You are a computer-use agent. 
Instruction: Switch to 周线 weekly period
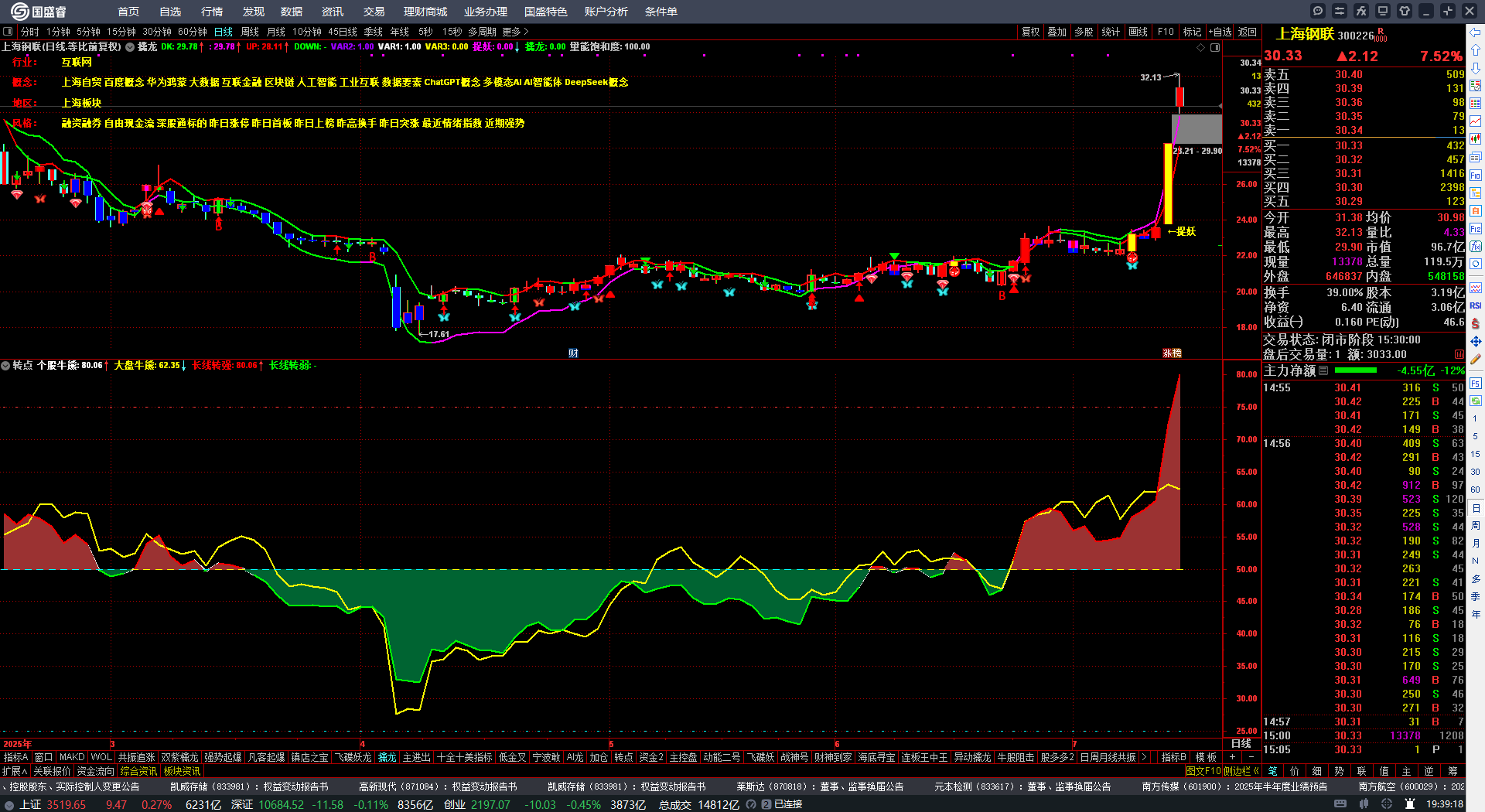[250, 32]
